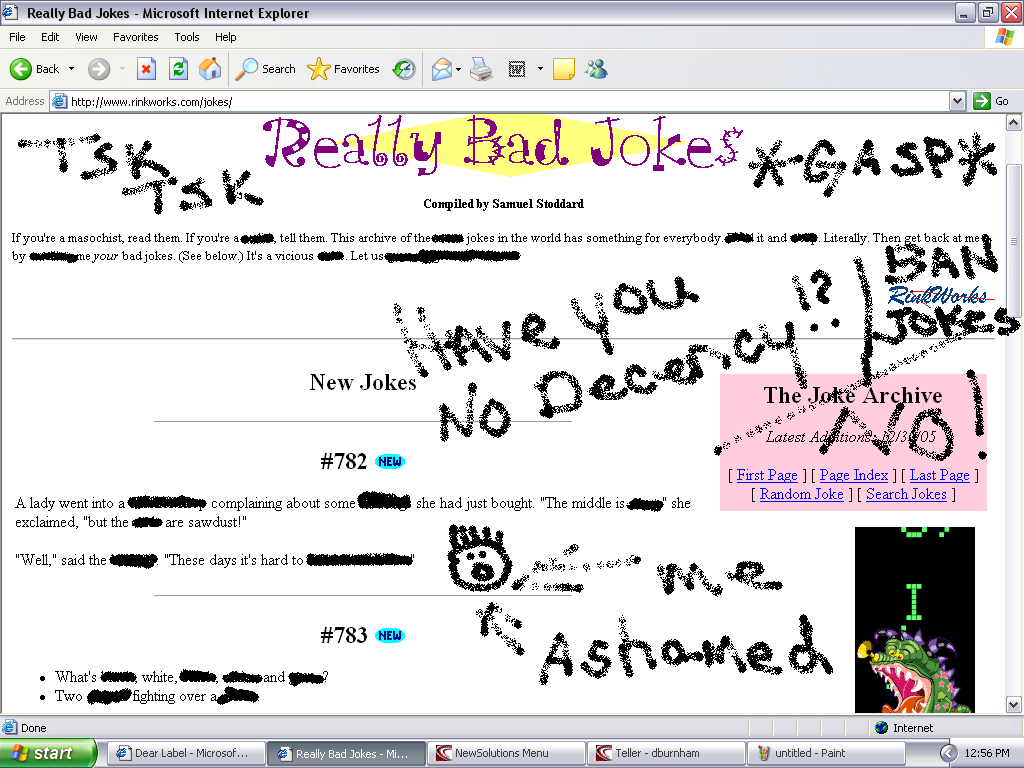The width and height of the screenshot is (1024, 768).
Task: Click the 12:56 PM system clock
Action: point(987,753)
